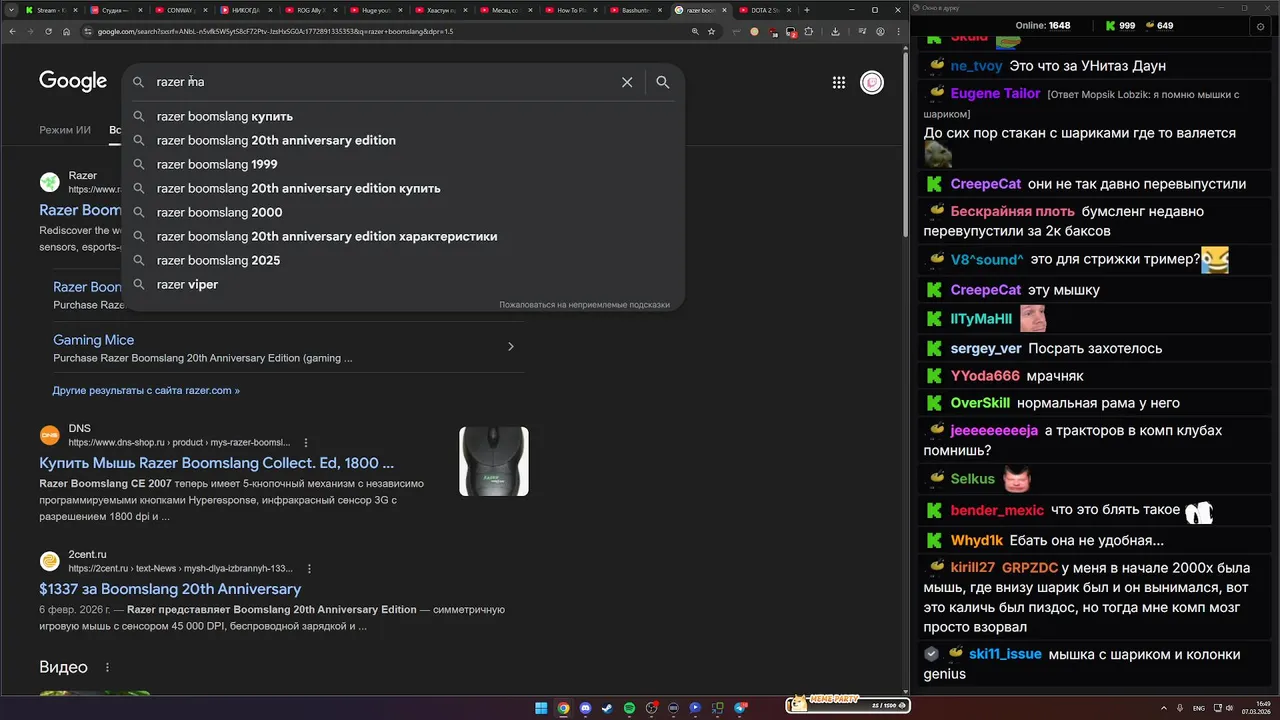The width and height of the screenshot is (1280, 720).
Task: Click username CreepeCat next to 'эту мышку'
Action: click(986, 290)
